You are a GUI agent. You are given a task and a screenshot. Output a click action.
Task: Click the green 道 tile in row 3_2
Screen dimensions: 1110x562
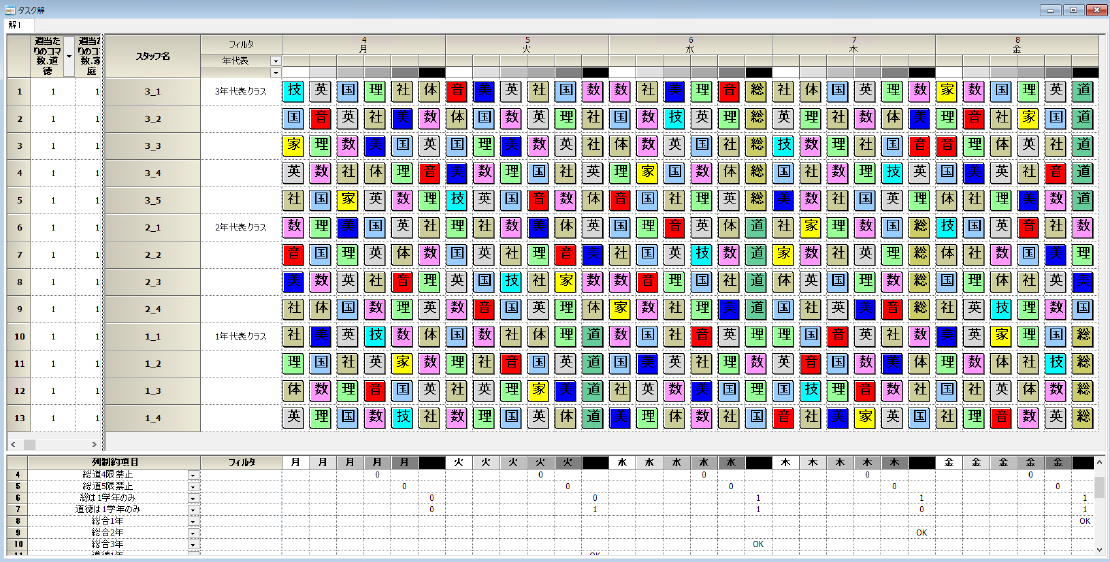click(1083, 118)
